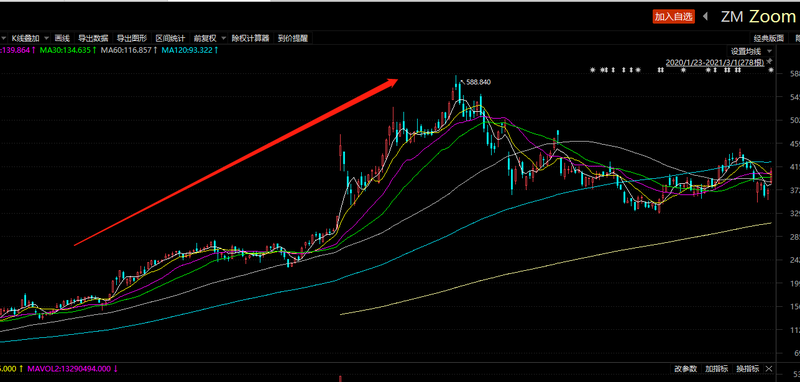Click the 改参数 modify parameters button
The image size is (800, 382).
pos(685,368)
